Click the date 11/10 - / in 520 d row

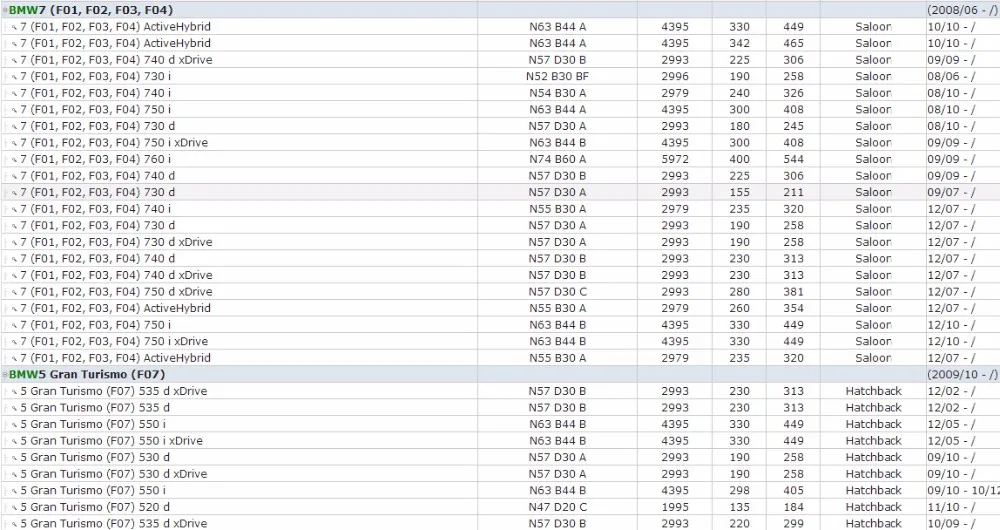tap(952, 507)
